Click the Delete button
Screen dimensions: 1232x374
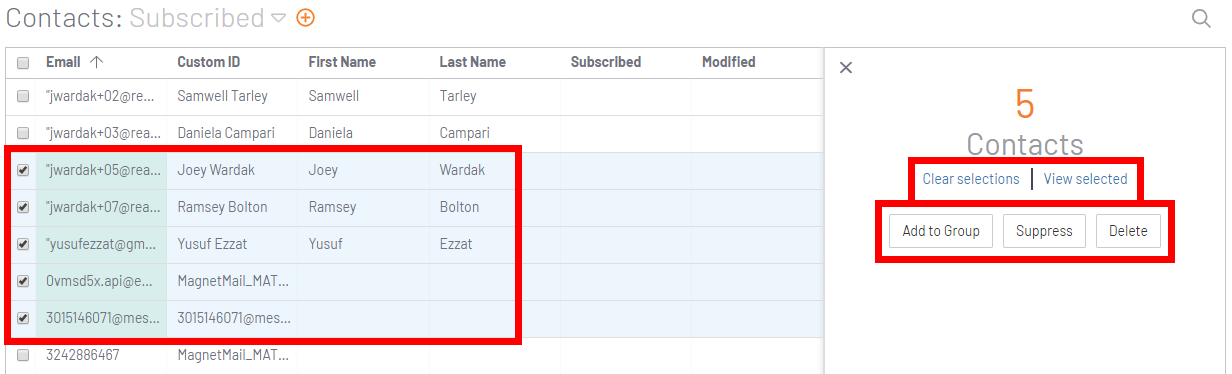click(x=1128, y=231)
